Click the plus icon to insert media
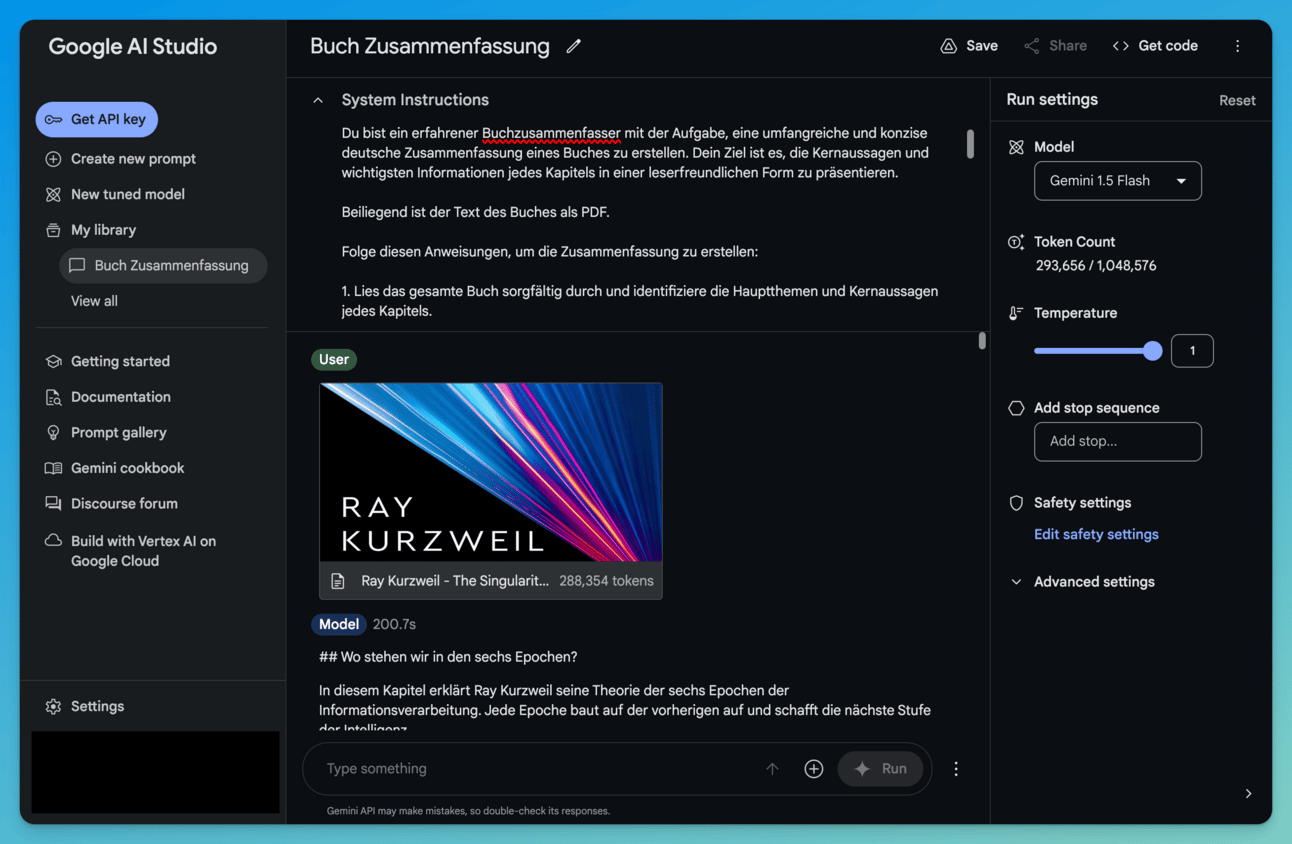The height and width of the screenshot is (844, 1292). click(814, 769)
